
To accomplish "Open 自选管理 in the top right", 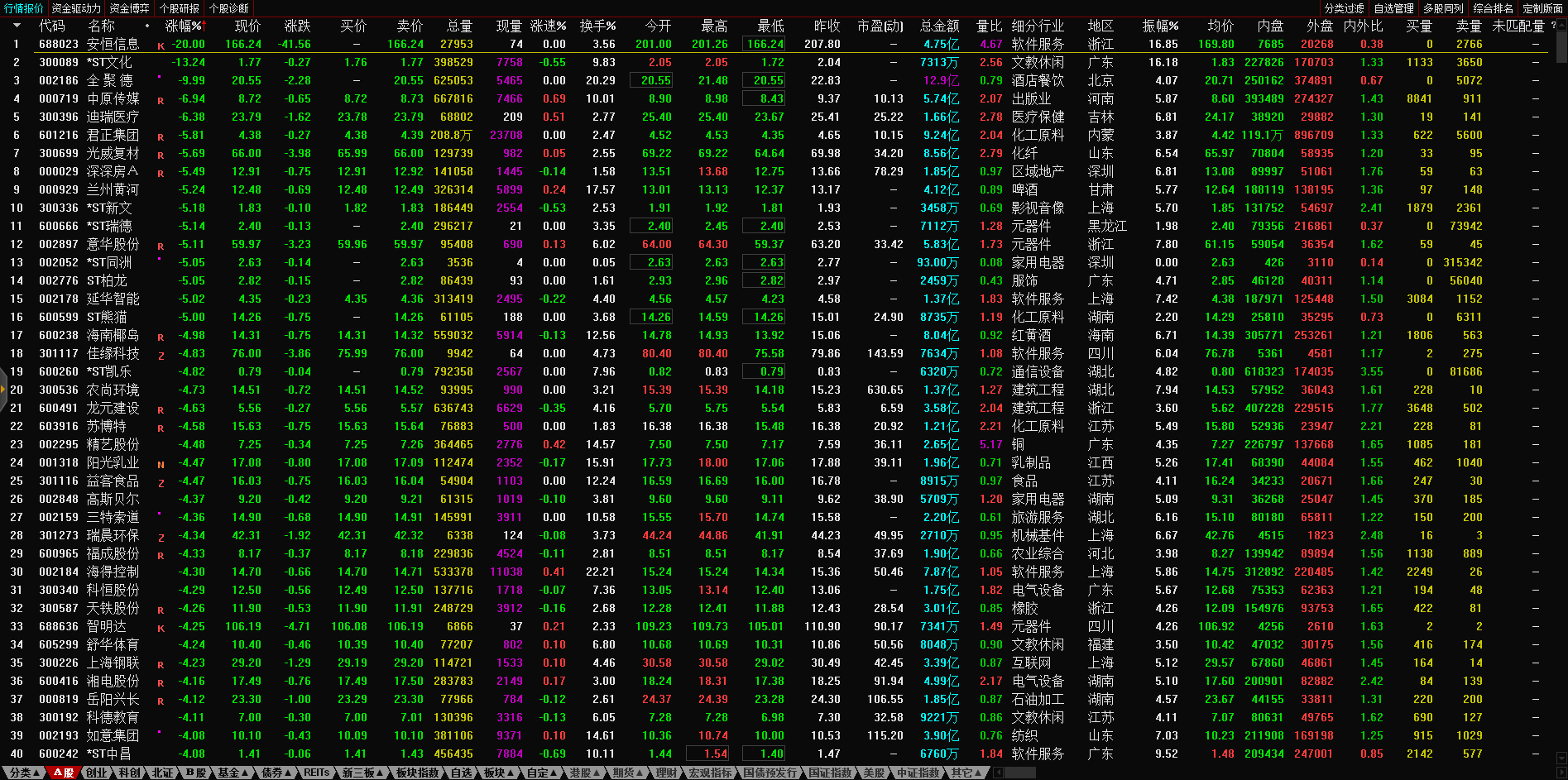I will (x=1394, y=8).
